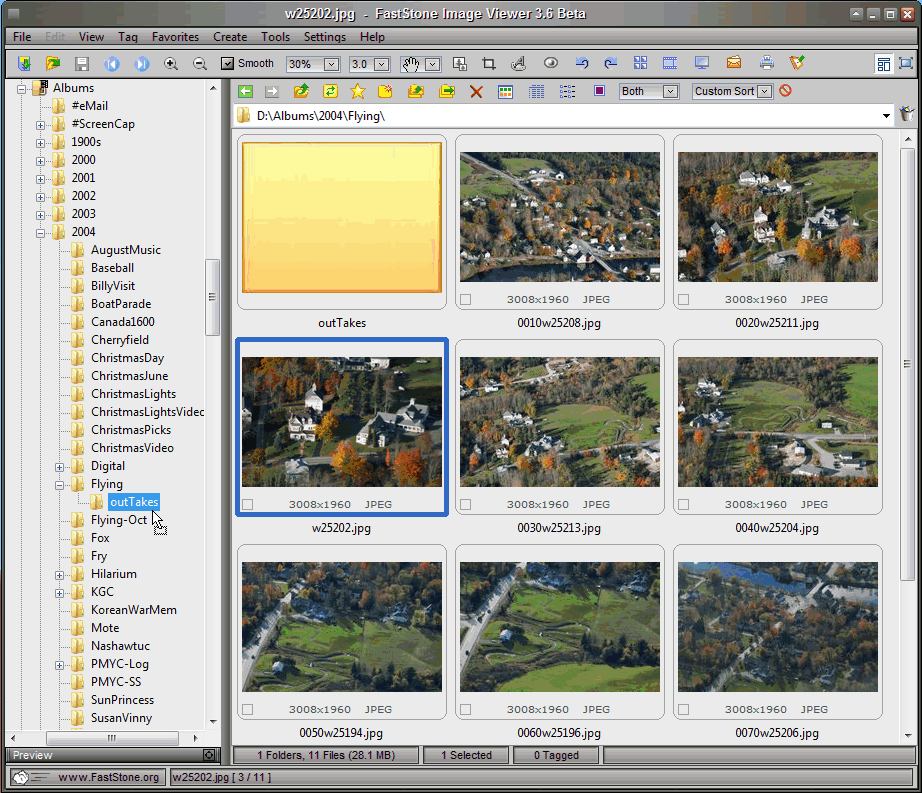Click the Open file folder icon
This screenshot has height=793, width=922.
(x=53, y=63)
